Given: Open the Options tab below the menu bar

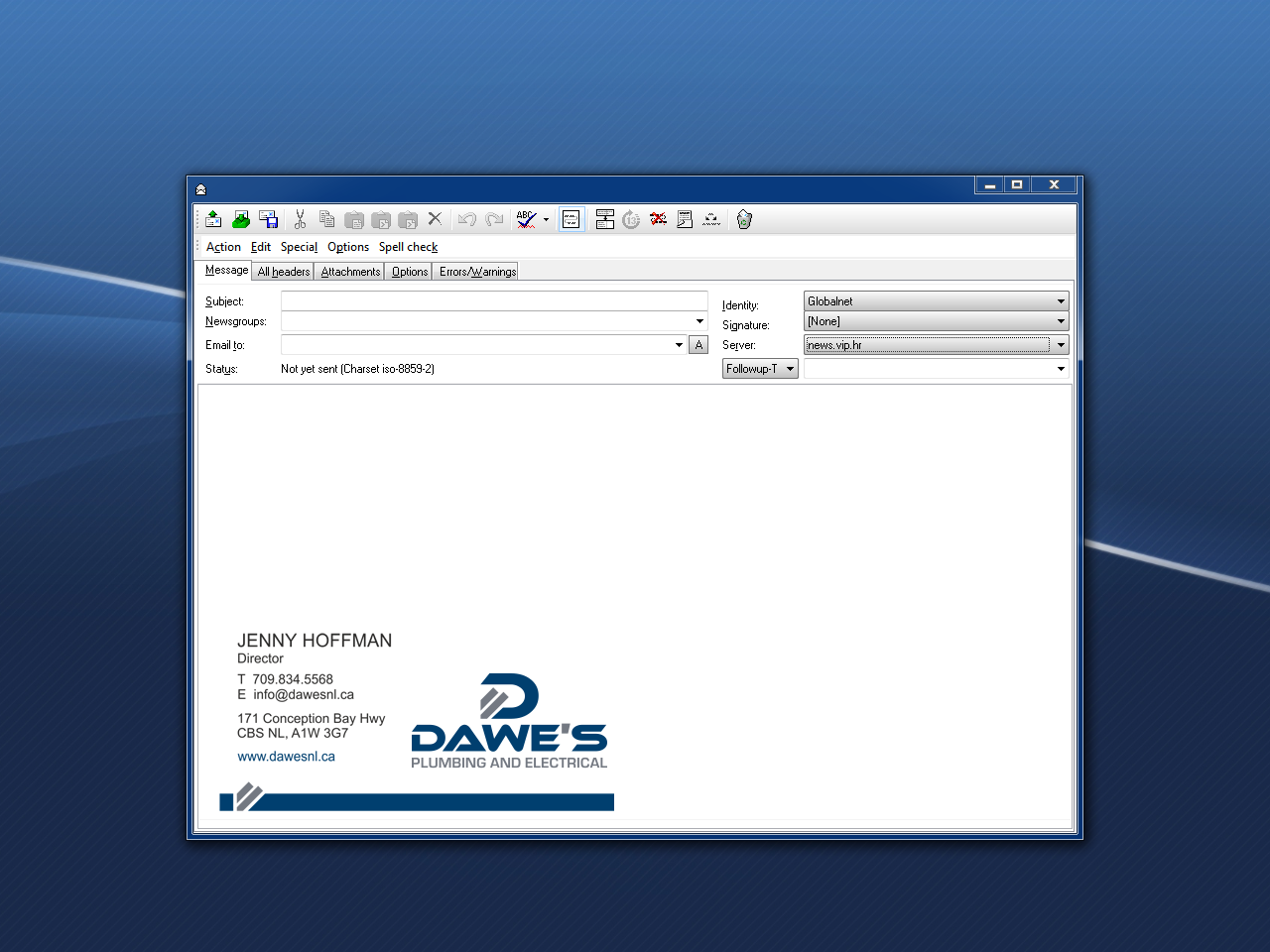Looking at the screenshot, I should coord(410,272).
